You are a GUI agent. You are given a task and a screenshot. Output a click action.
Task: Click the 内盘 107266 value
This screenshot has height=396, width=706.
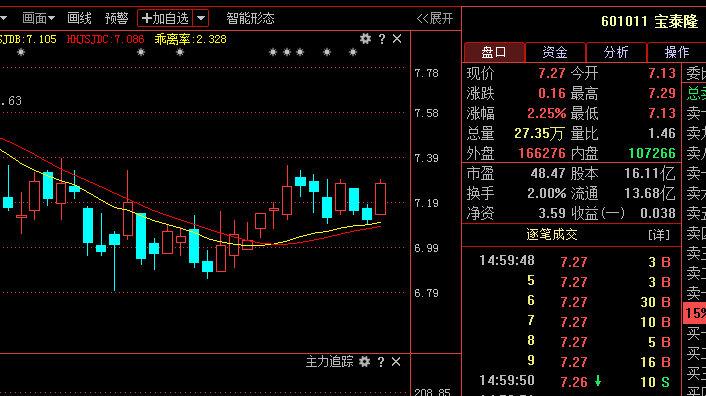pos(652,153)
